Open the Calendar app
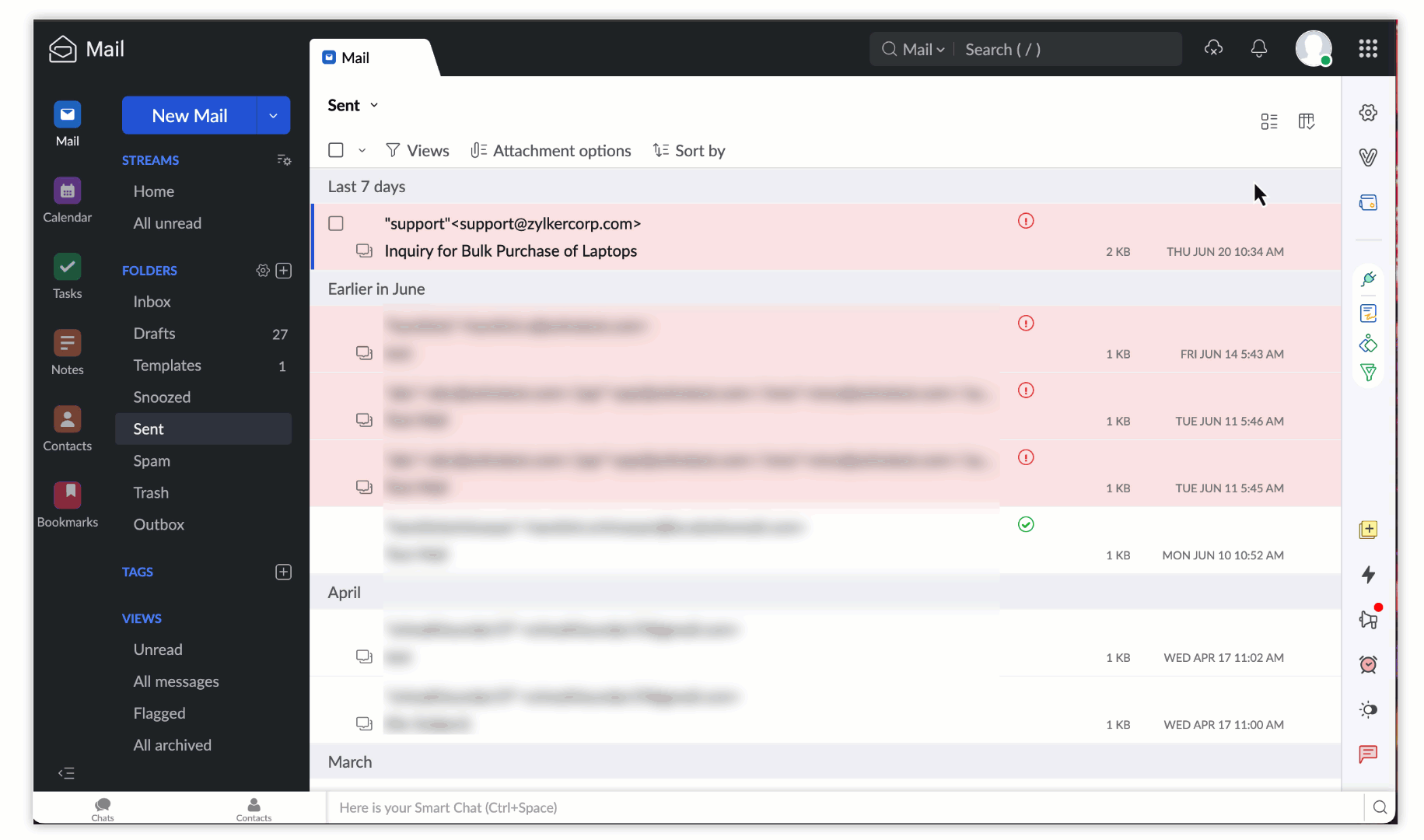 coord(68,191)
